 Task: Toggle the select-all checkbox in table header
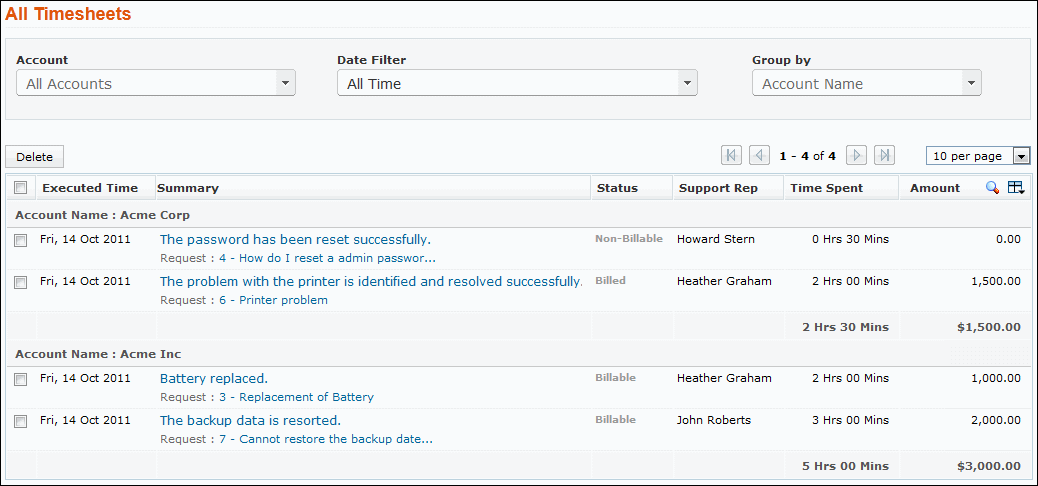pyautogui.click(x=20, y=188)
